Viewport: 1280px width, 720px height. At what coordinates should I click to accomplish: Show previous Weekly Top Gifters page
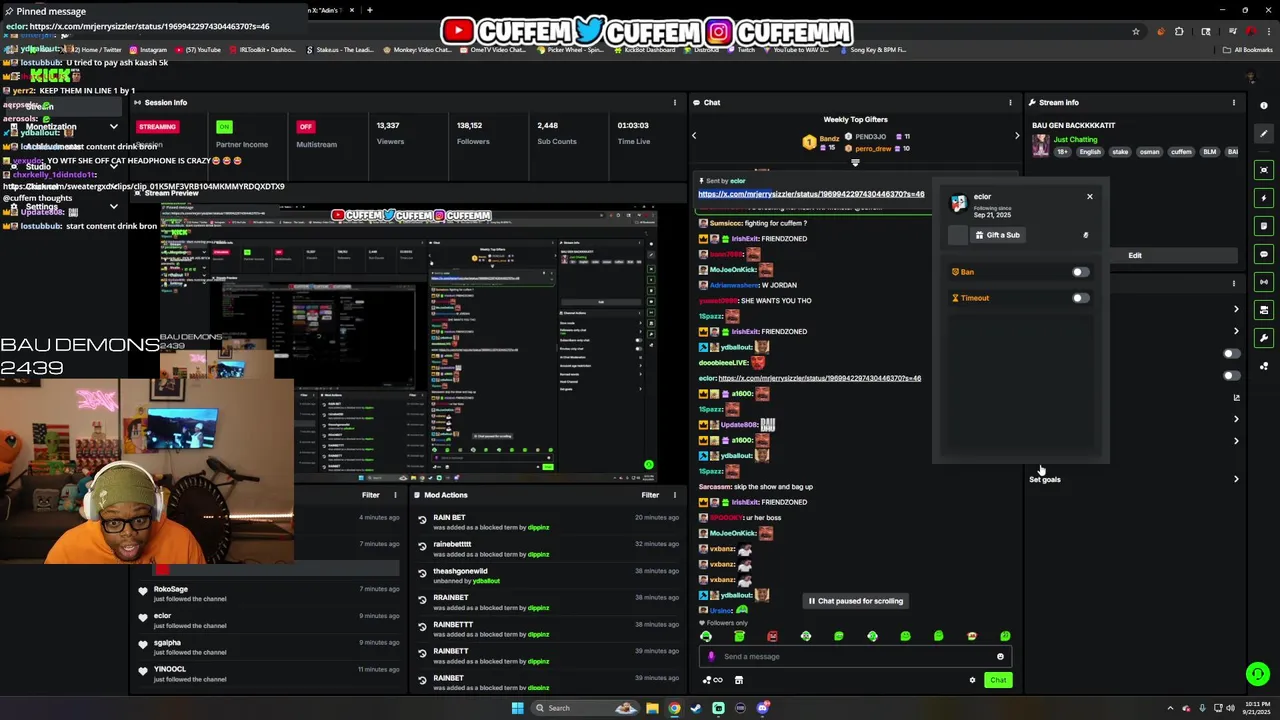tap(694, 136)
